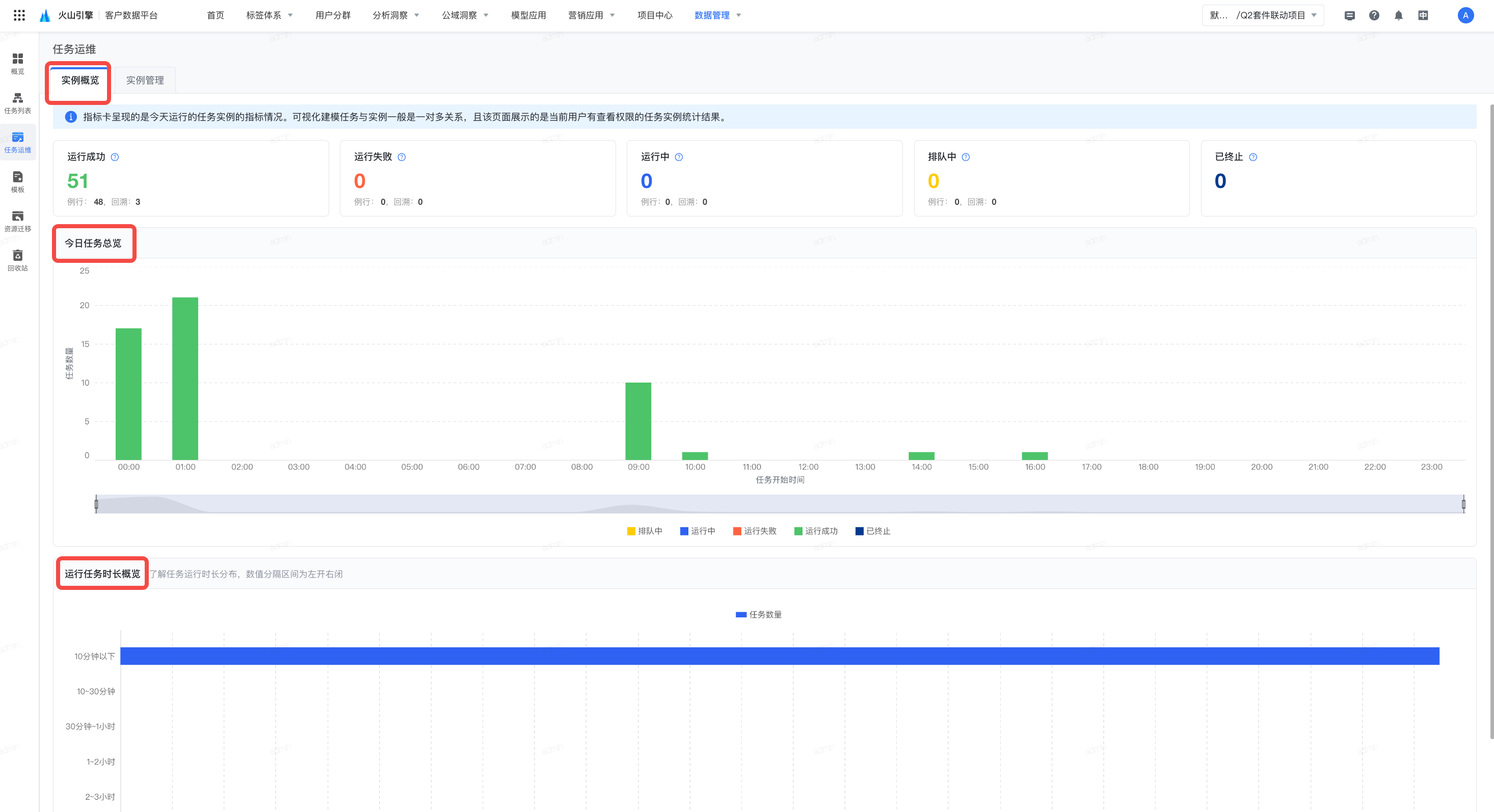This screenshot has width=1494, height=812.
Task: Click the 00:00 green bar in chart
Action: point(128,394)
